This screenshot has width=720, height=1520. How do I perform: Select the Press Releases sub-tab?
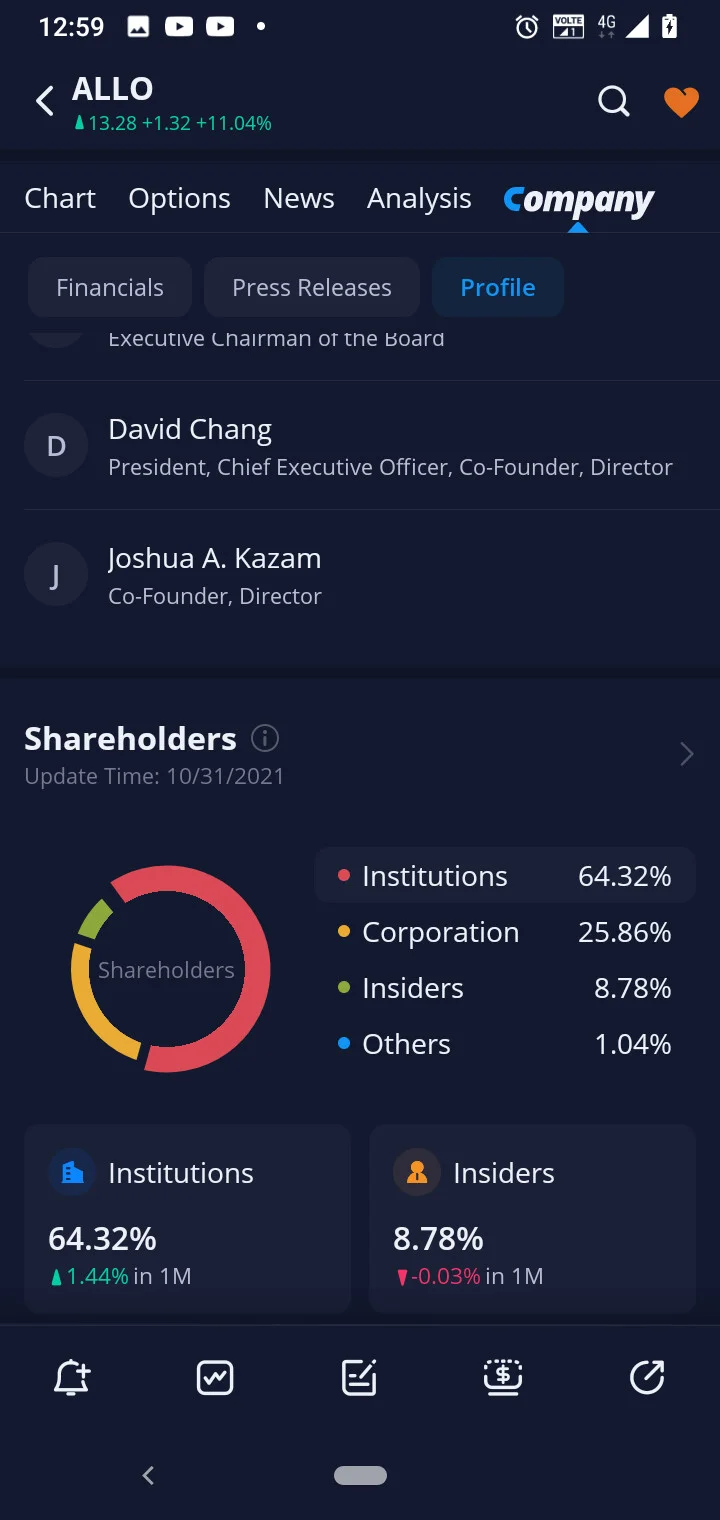[312, 287]
